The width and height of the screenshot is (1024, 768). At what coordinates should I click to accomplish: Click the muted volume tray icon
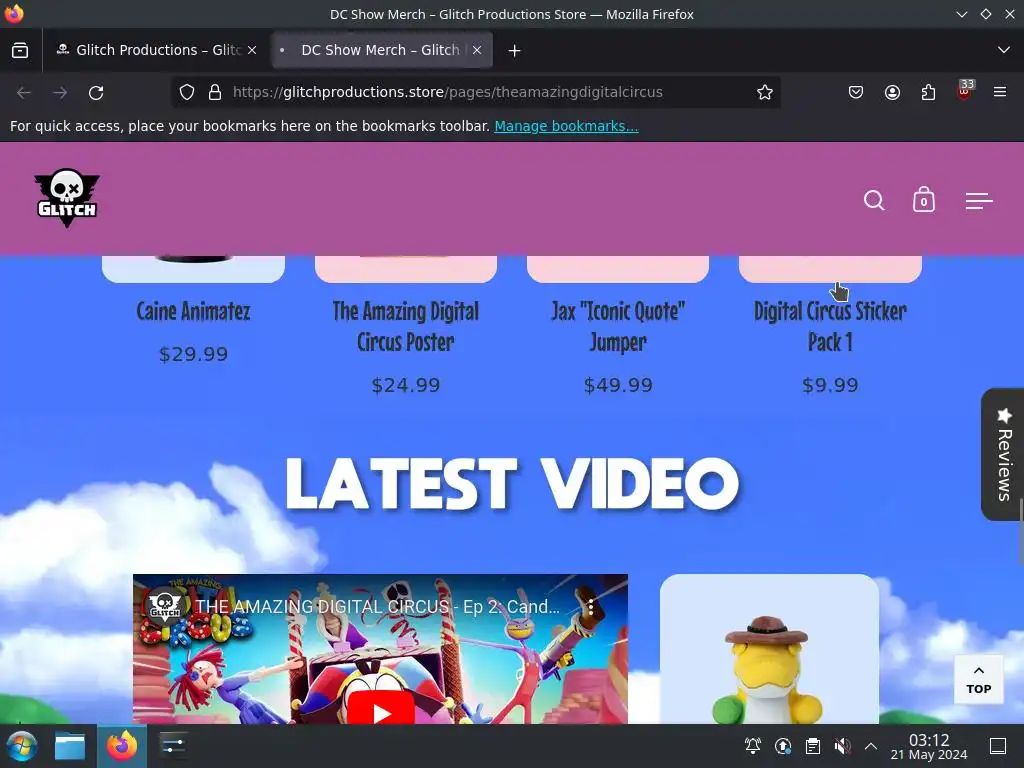point(842,746)
